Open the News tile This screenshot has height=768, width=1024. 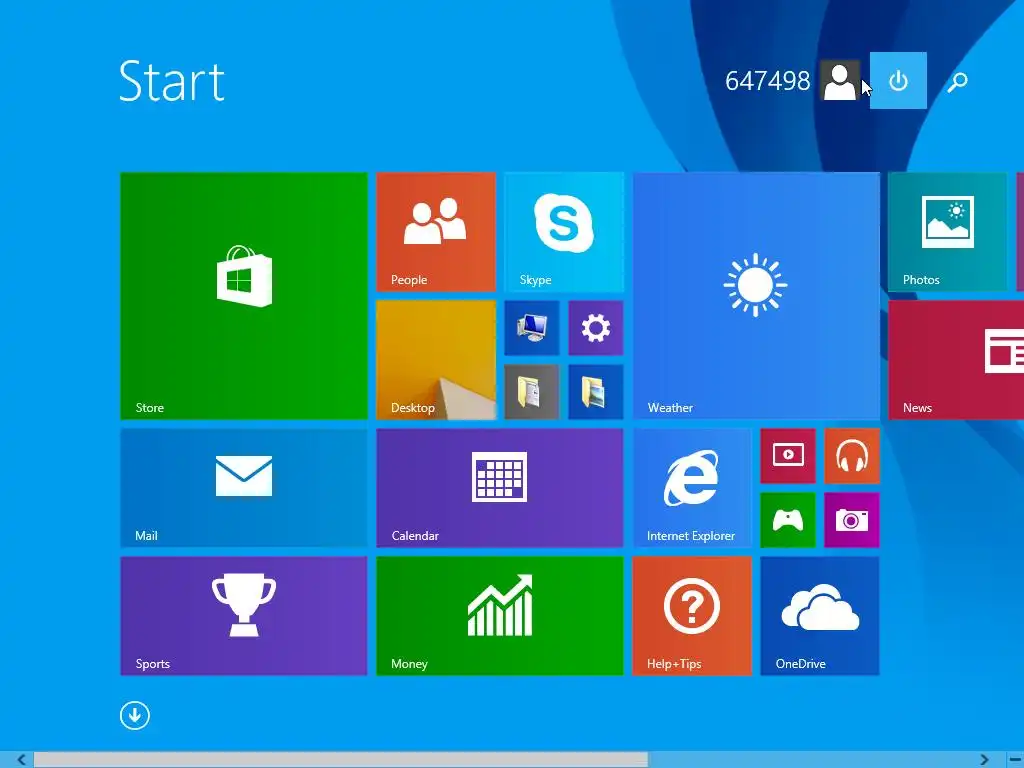pos(956,359)
